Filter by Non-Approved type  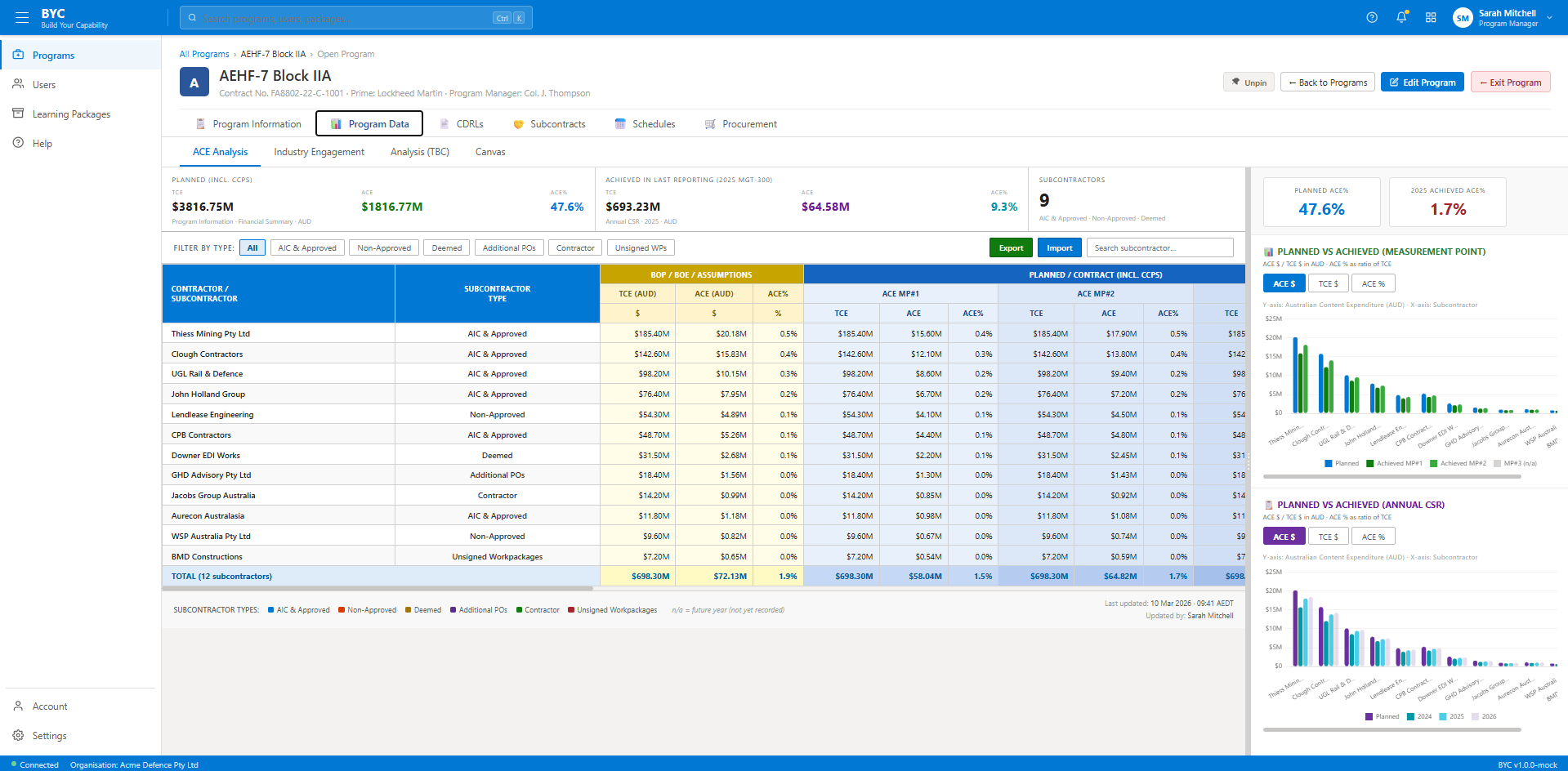coord(384,248)
